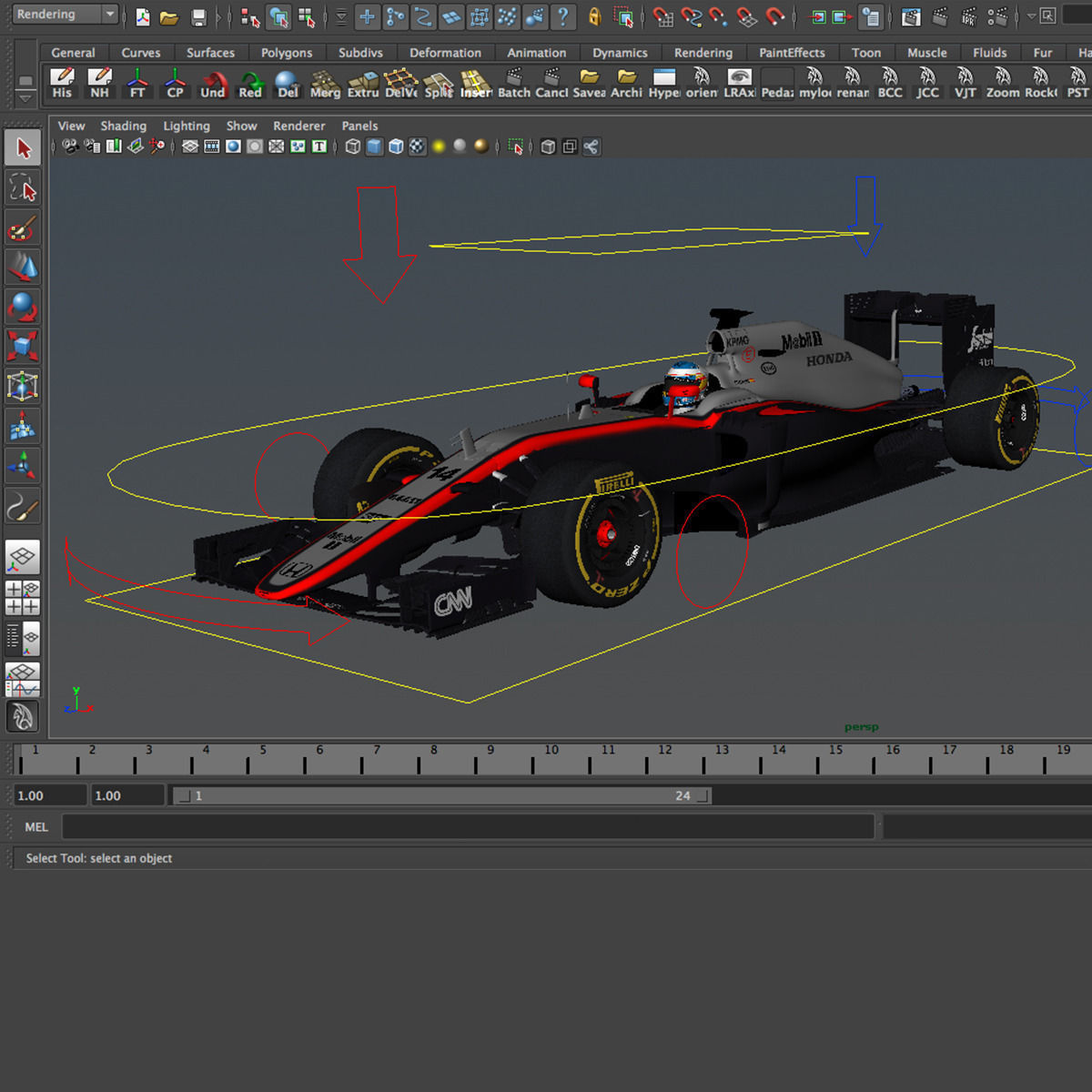
Task: Click the Select Camera icon
Action: (x=70, y=147)
